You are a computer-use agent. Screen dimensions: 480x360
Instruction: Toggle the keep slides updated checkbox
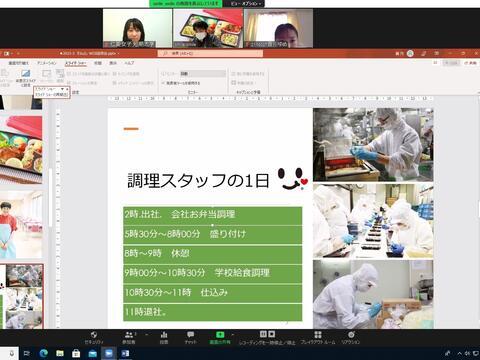tap(69, 74)
